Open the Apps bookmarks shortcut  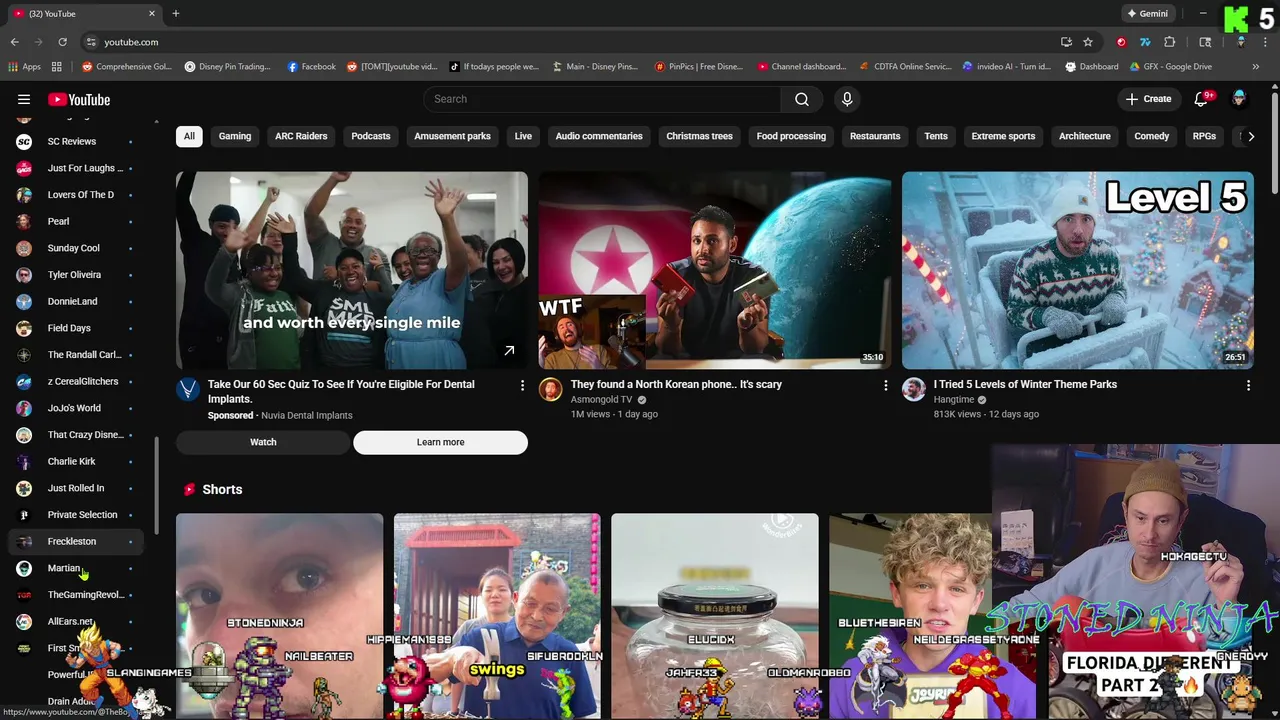coord(25,67)
